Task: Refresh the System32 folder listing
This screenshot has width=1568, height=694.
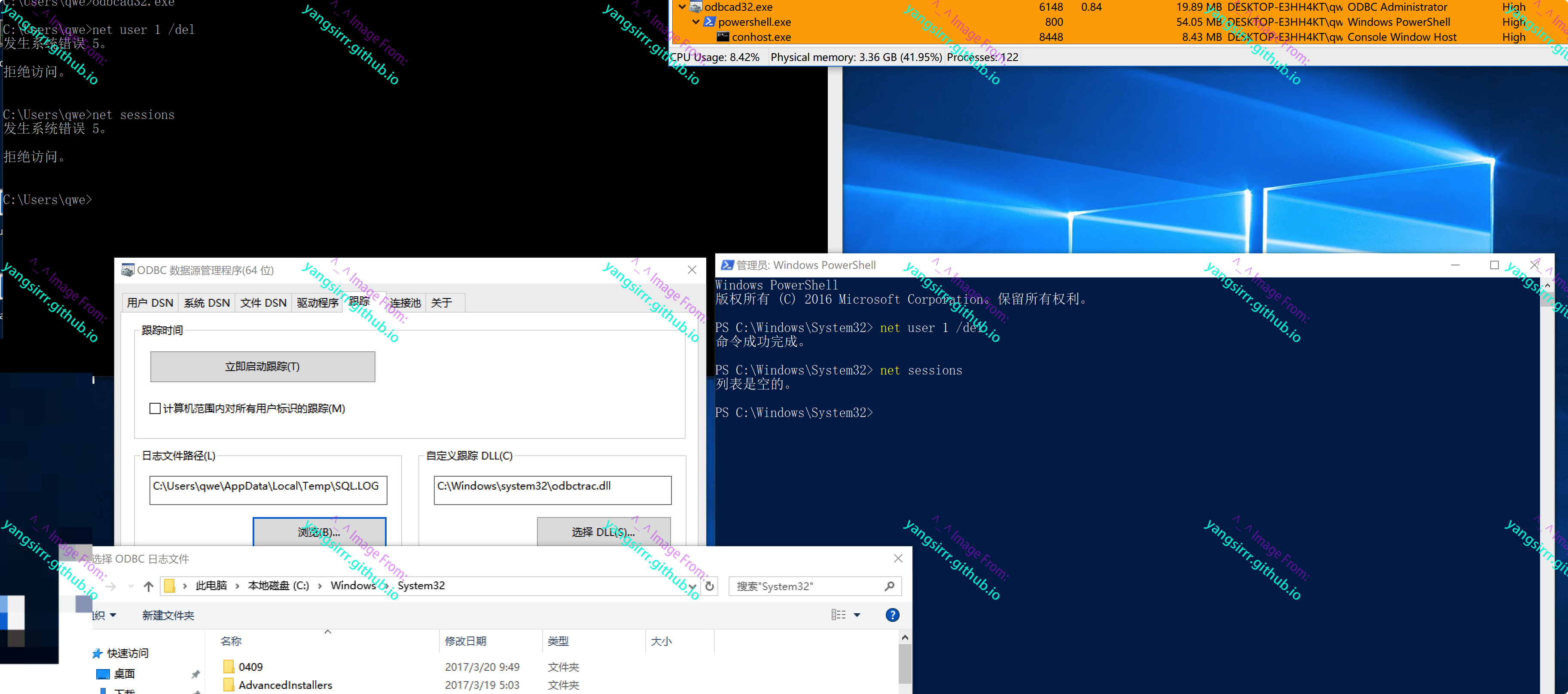Action: click(709, 586)
